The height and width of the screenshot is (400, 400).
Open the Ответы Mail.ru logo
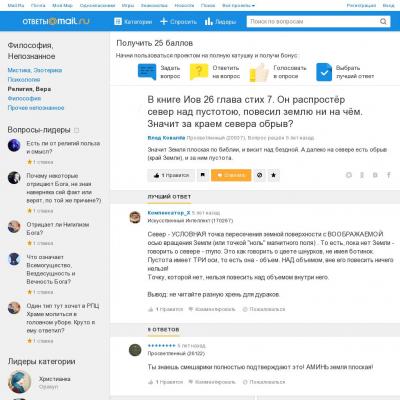56,21
